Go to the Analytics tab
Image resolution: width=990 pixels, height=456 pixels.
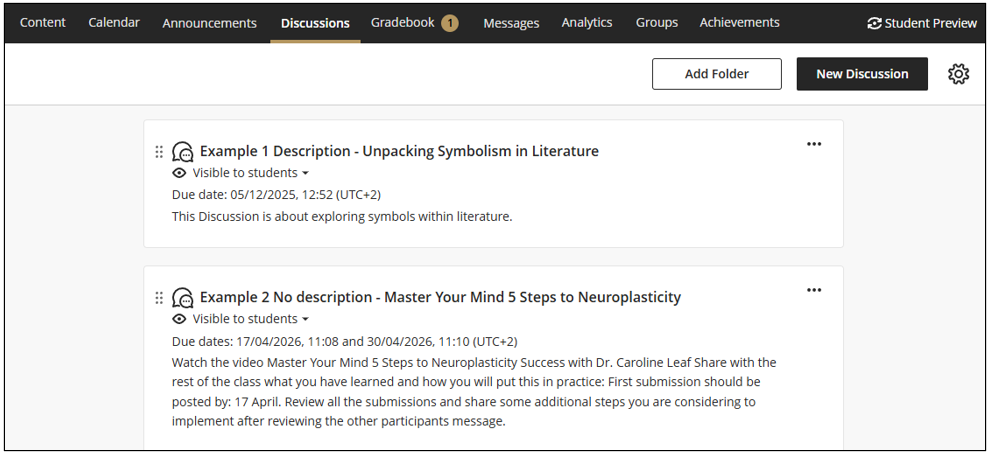[587, 23]
